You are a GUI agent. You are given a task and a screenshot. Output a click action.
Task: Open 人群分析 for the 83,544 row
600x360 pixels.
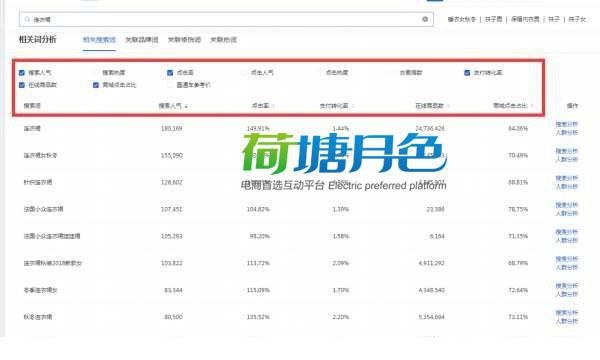pyautogui.click(x=567, y=294)
